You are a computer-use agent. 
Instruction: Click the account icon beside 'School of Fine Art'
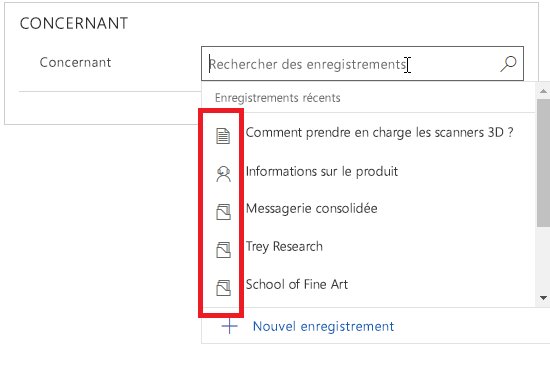pos(223,288)
